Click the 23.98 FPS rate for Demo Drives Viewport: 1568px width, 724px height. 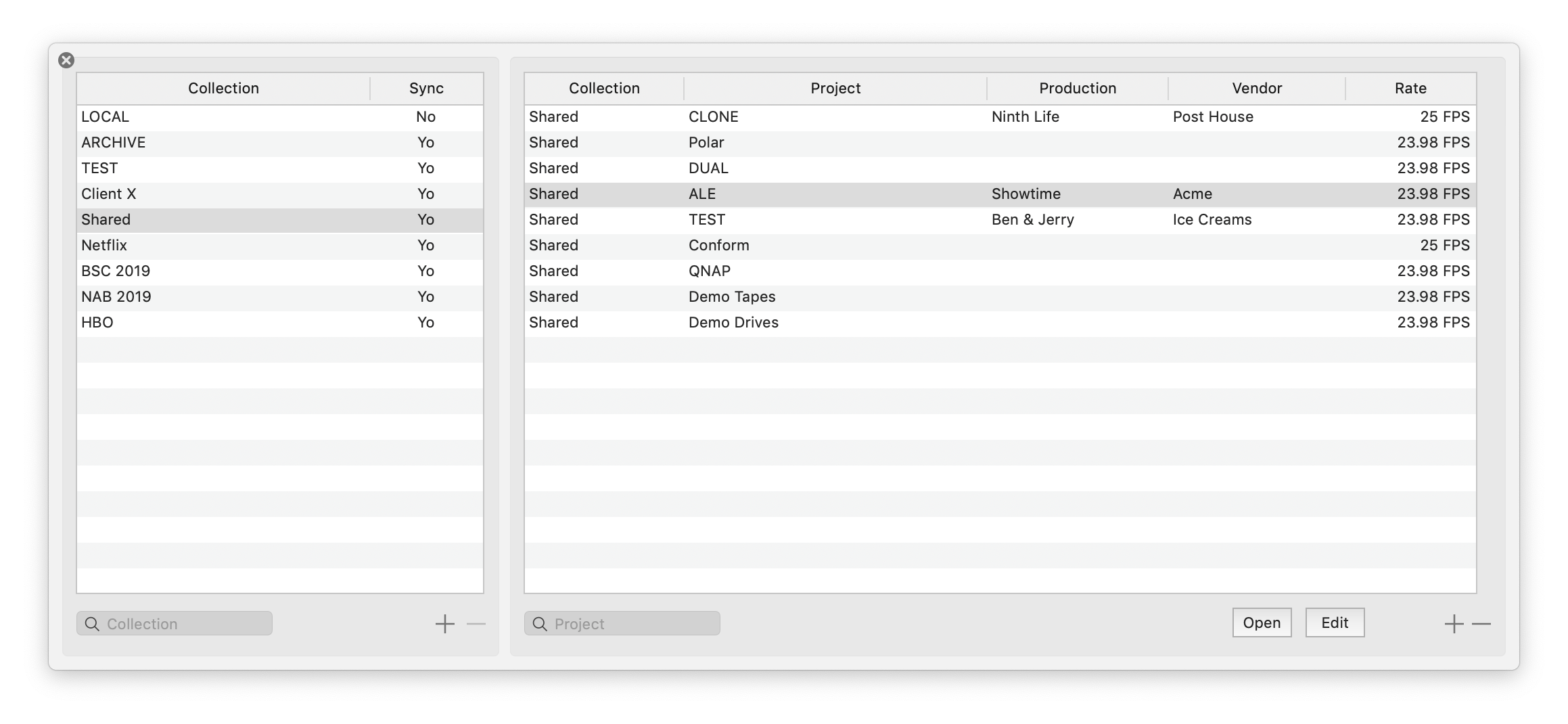pos(1433,323)
